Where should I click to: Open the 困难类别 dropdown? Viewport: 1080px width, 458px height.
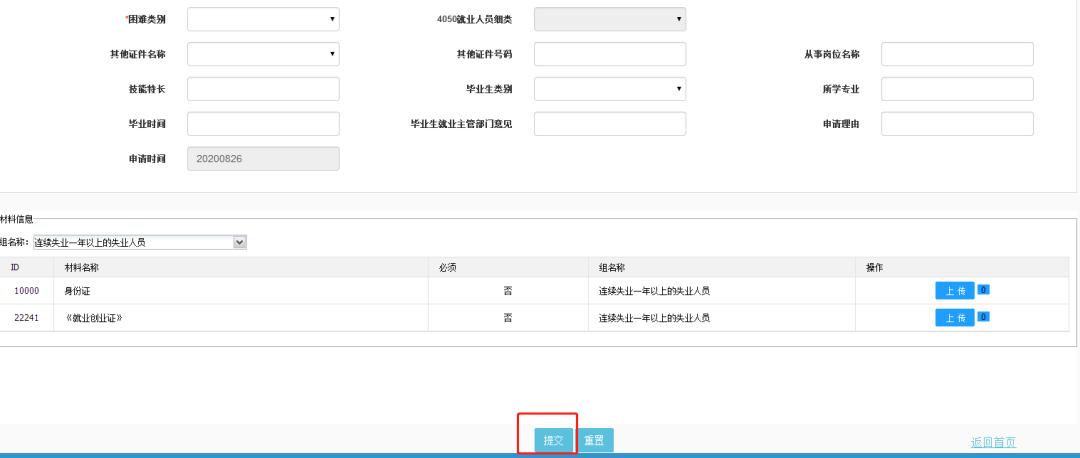pyautogui.click(x=263, y=19)
